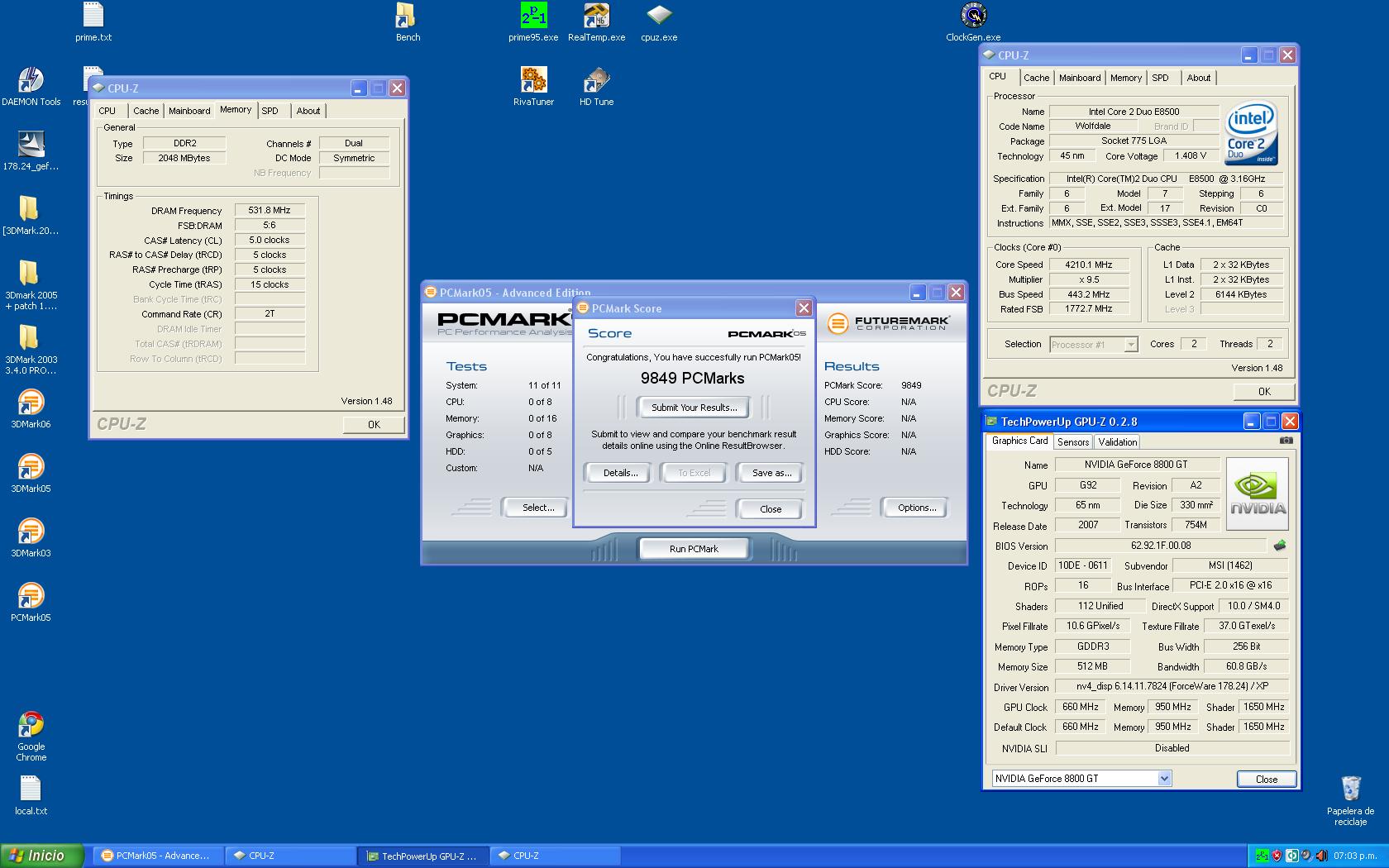Open About tab in memory CPU-Z window
Viewport: 1389px width, 868px height.
308,111
